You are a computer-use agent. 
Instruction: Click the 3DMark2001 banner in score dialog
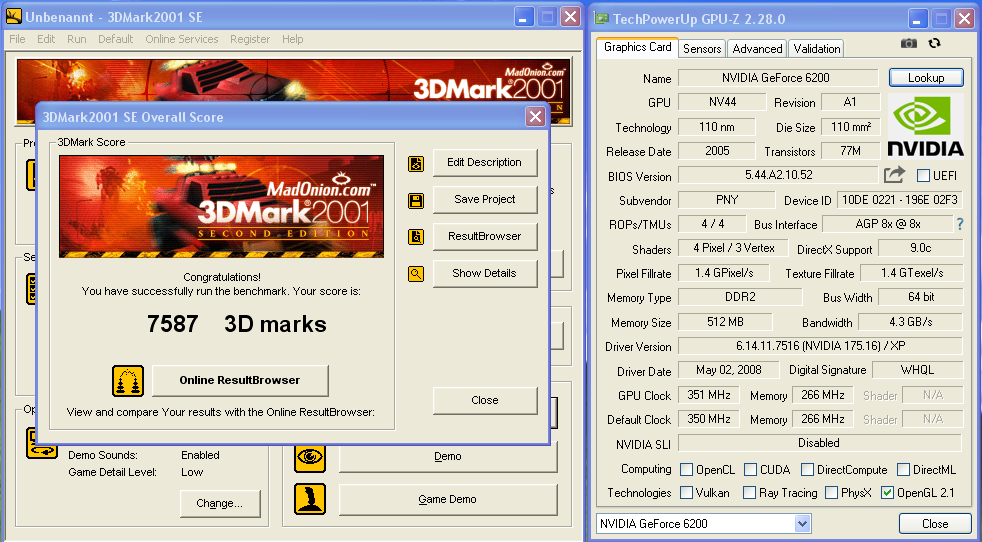click(x=222, y=207)
